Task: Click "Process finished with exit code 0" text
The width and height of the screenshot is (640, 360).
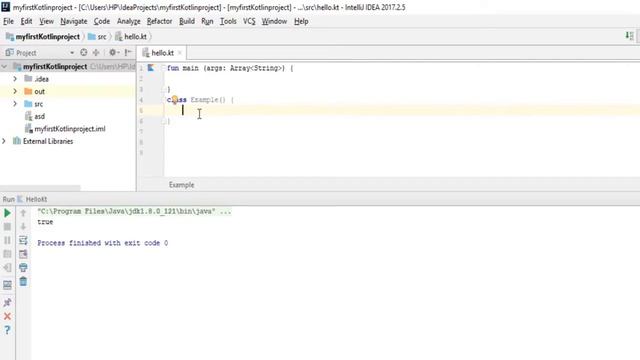Action: 102,243
